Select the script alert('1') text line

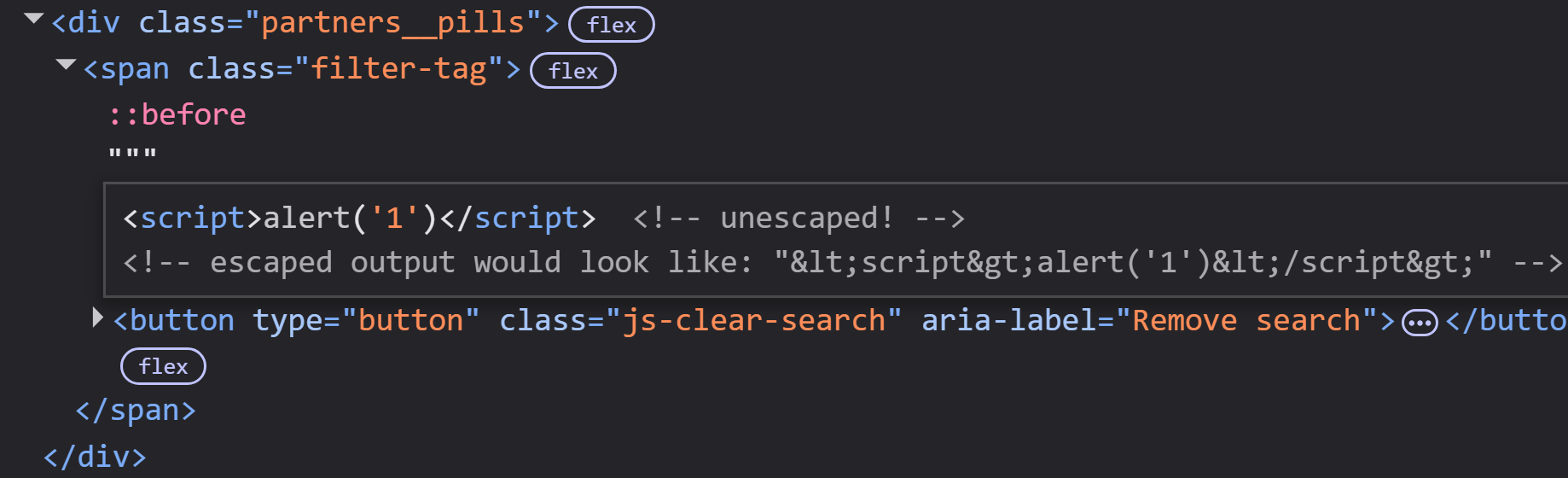point(359,218)
